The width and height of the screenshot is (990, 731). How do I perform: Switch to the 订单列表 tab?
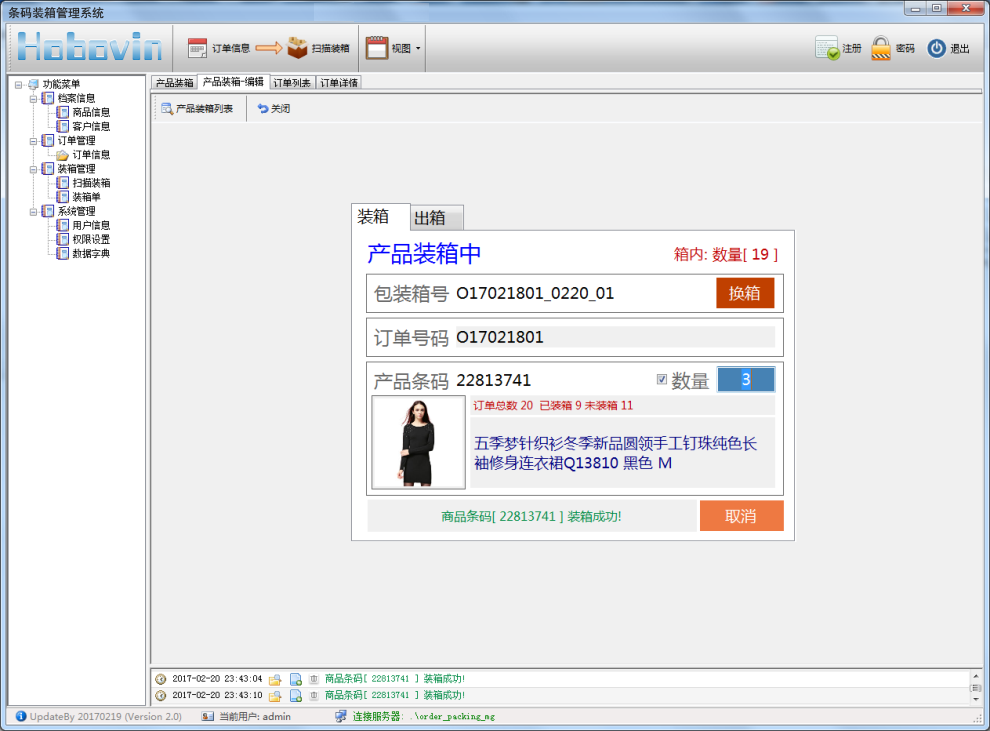tap(292, 83)
